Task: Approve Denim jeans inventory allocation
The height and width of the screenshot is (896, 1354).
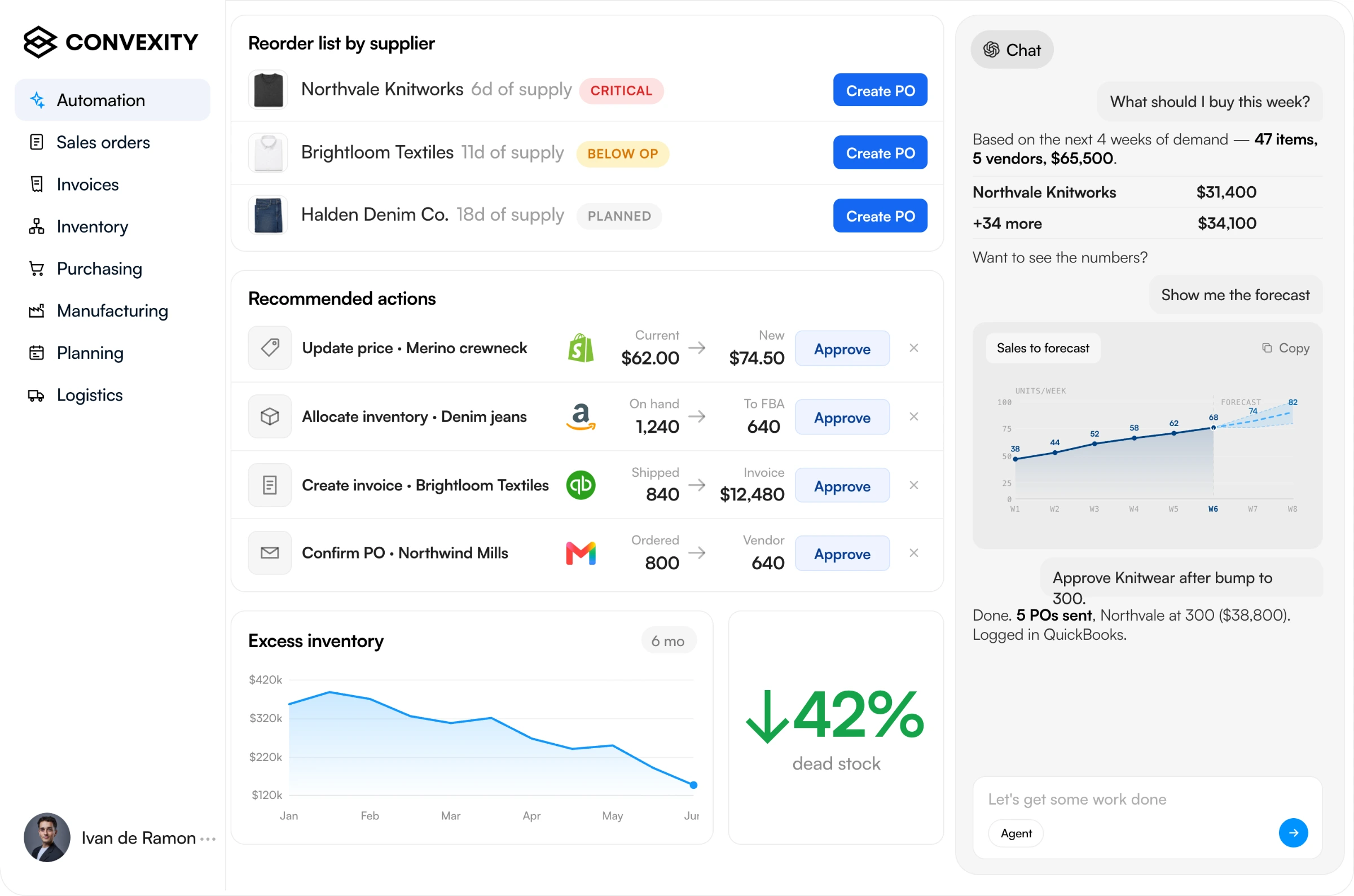Action: (x=842, y=417)
